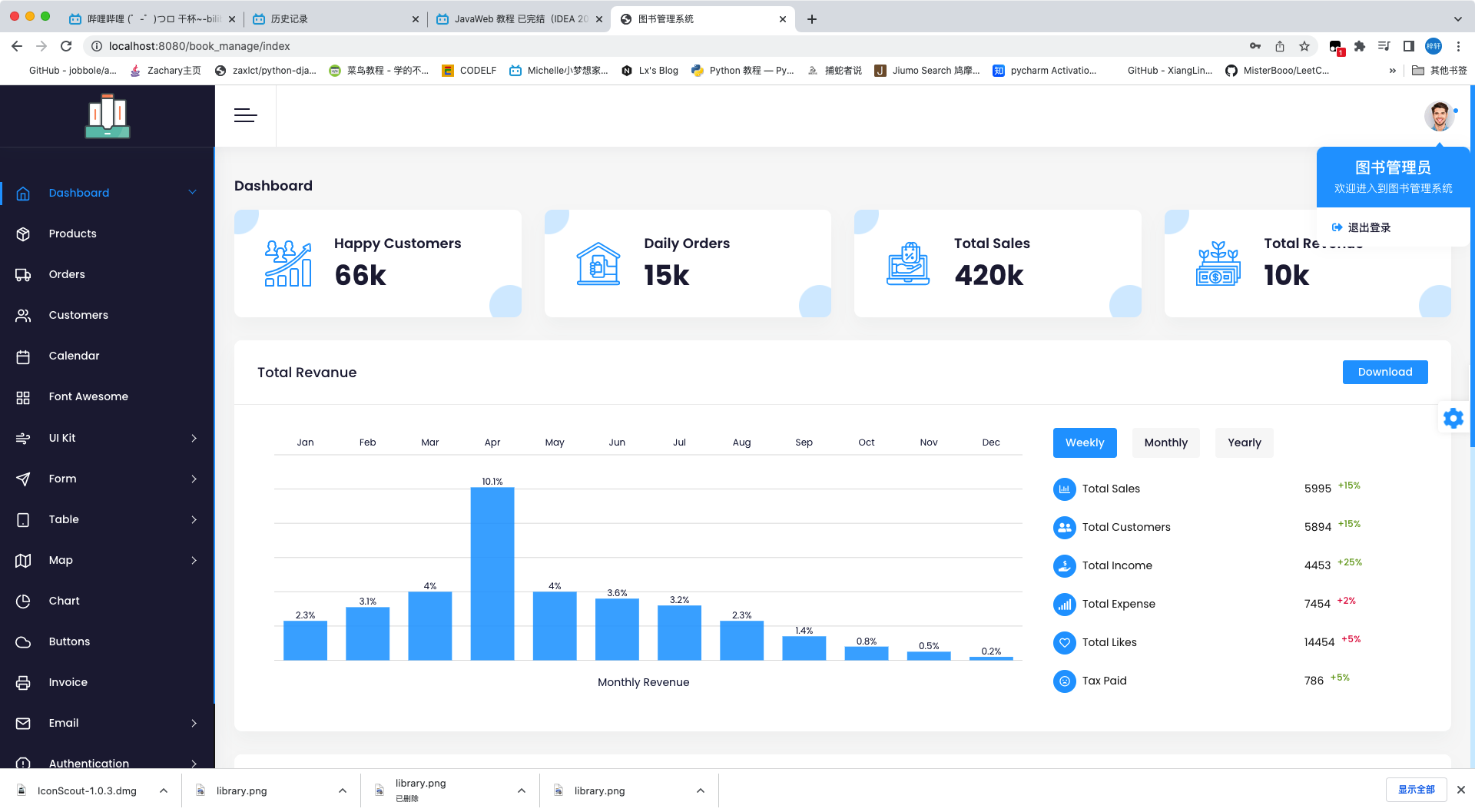
Task: Click the Calendar icon in sidebar
Action: click(x=23, y=356)
